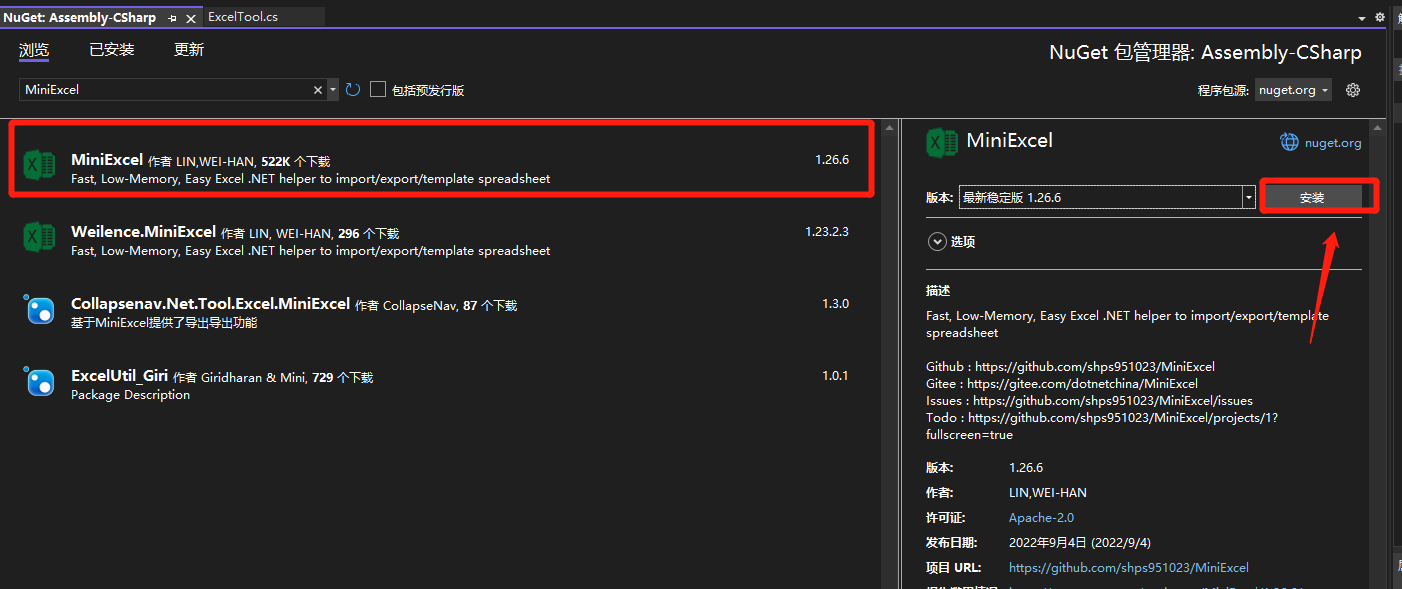The height and width of the screenshot is (589, 1402).
Task: Switch to the 已安装 view
Action: [110, 49]
